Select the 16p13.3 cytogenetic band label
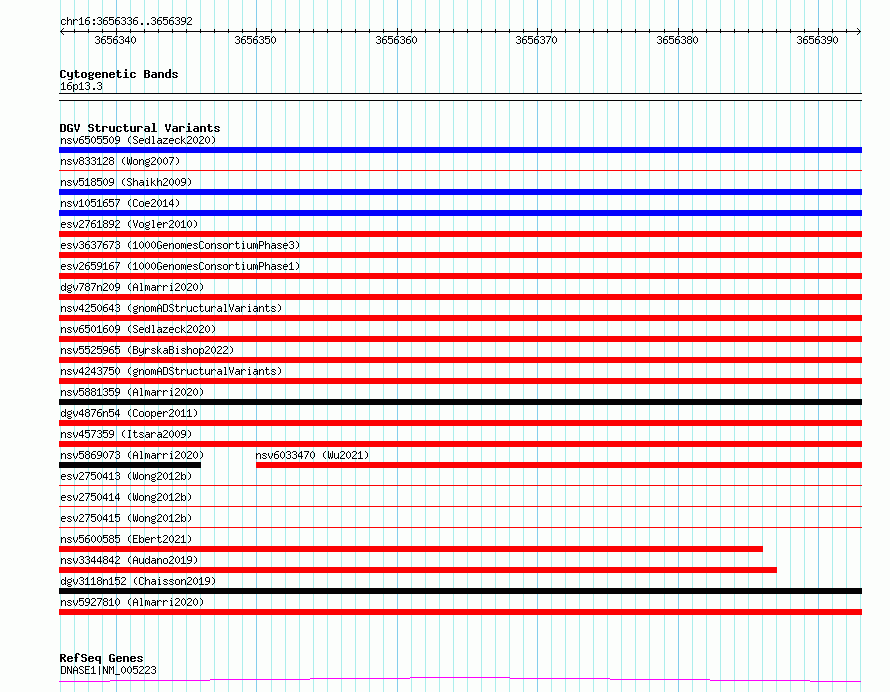Viewport: 890px width, 692px height. tap(81, 86)
